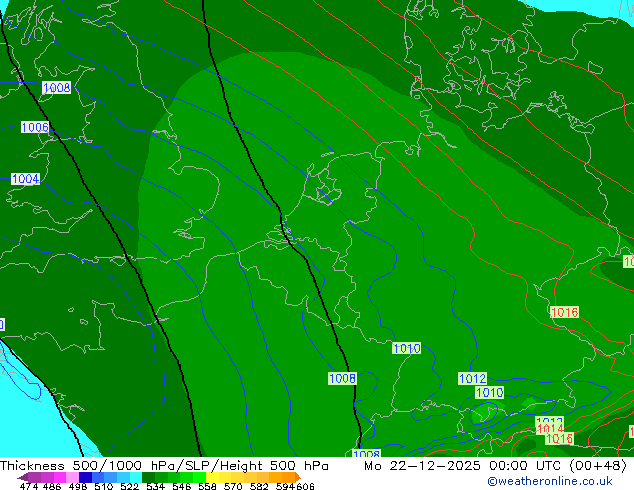Pick the dark blue legend swatch above 498
This screenshot has height=490, width=634.
(x=85, y=477)
